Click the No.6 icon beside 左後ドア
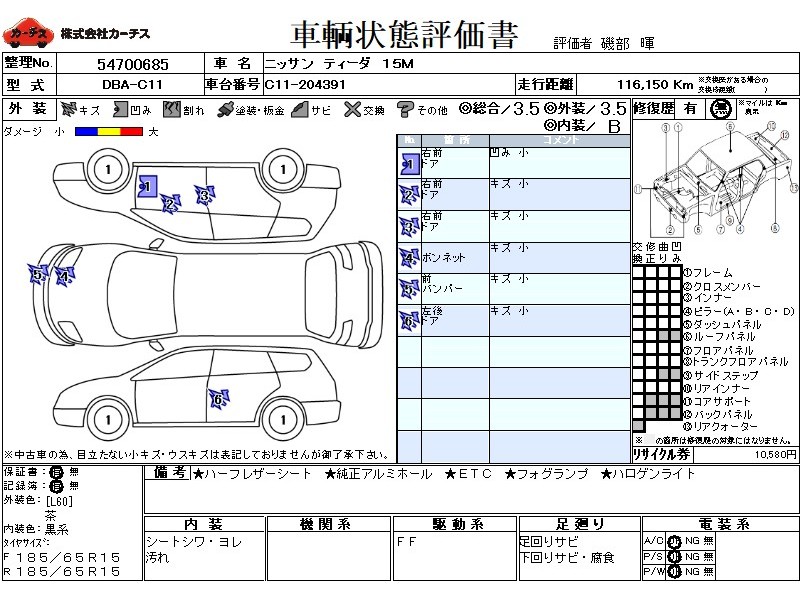Image resolution: width=800 pixels, height=600 pixels. [x=409, y=321]
